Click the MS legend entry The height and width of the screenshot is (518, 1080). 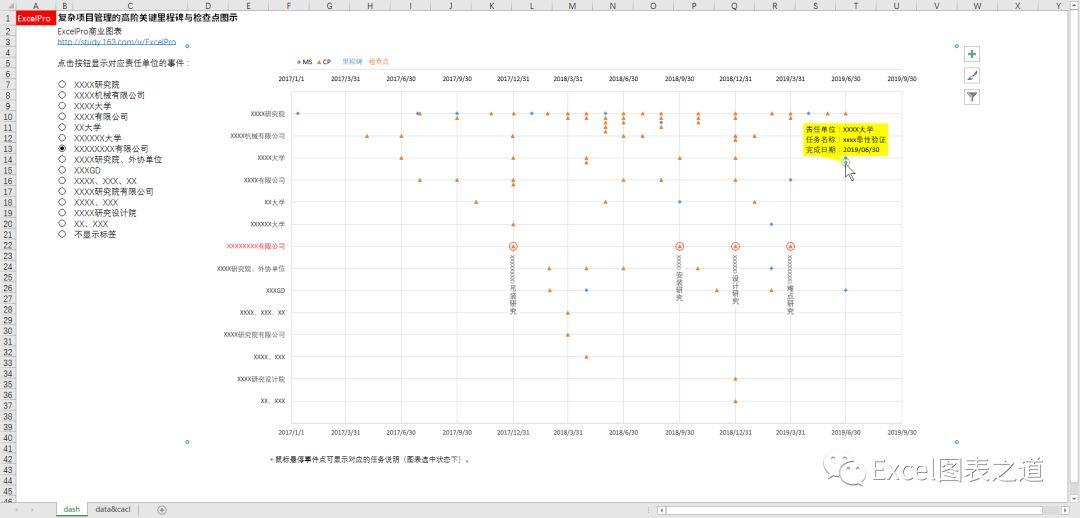point(304,62)
